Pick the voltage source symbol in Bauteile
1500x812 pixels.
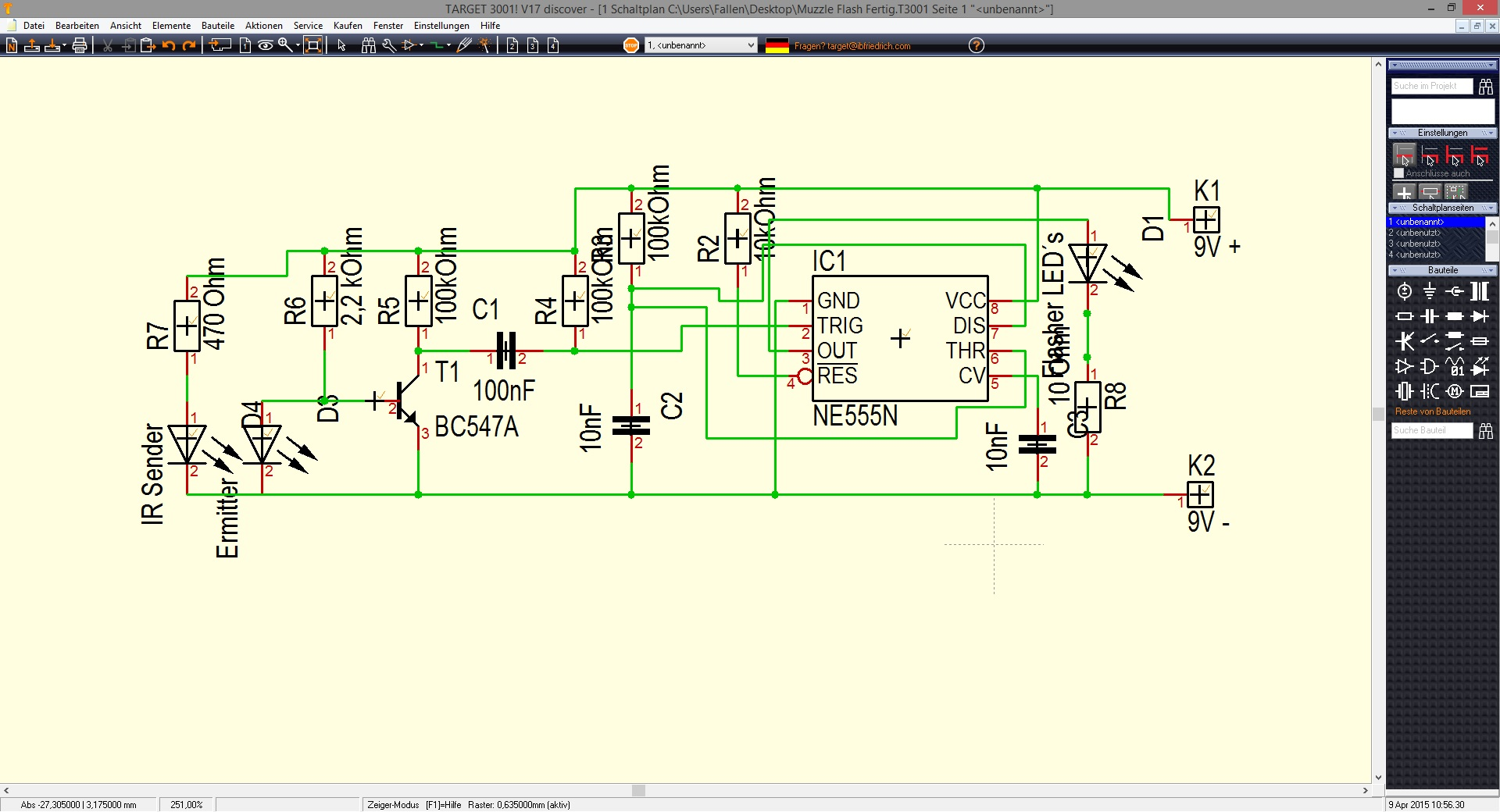click(x=1405, y=292)
